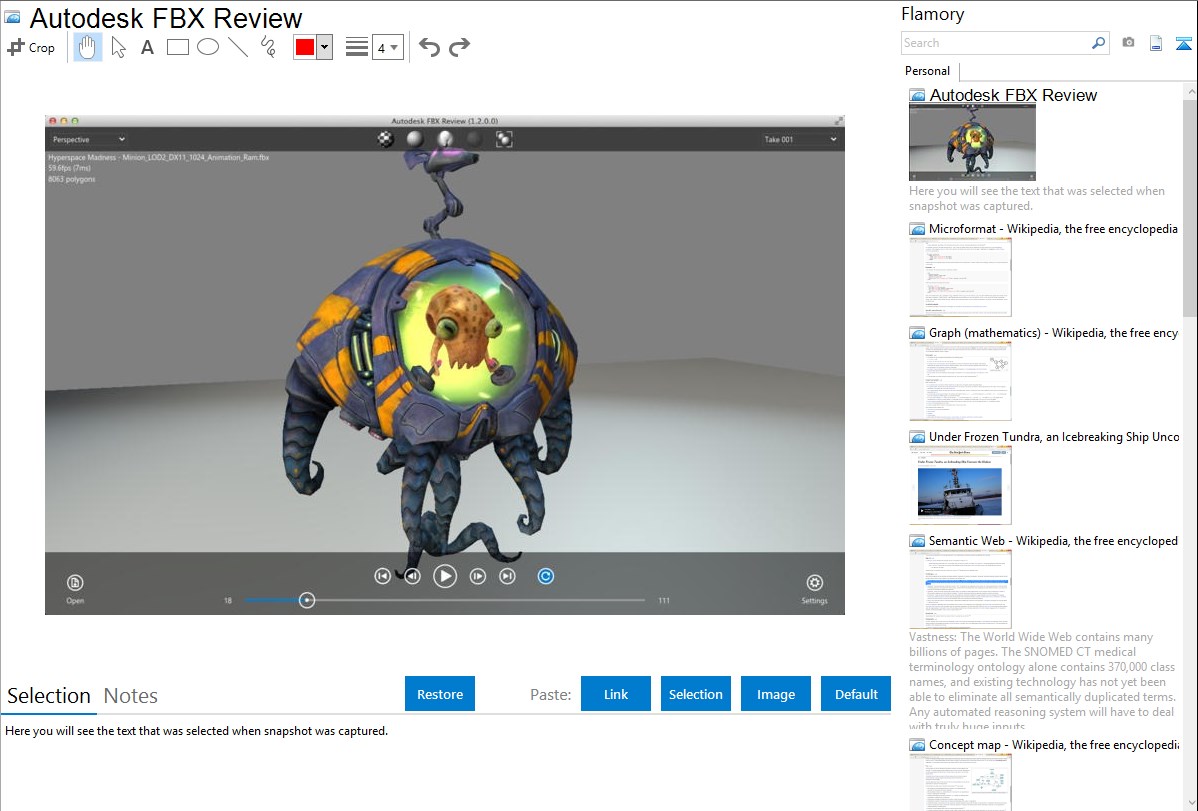This screenshot has width=1198, height=811.
Task: Open the Semantic Web snapshot title
Action: 1053,540
